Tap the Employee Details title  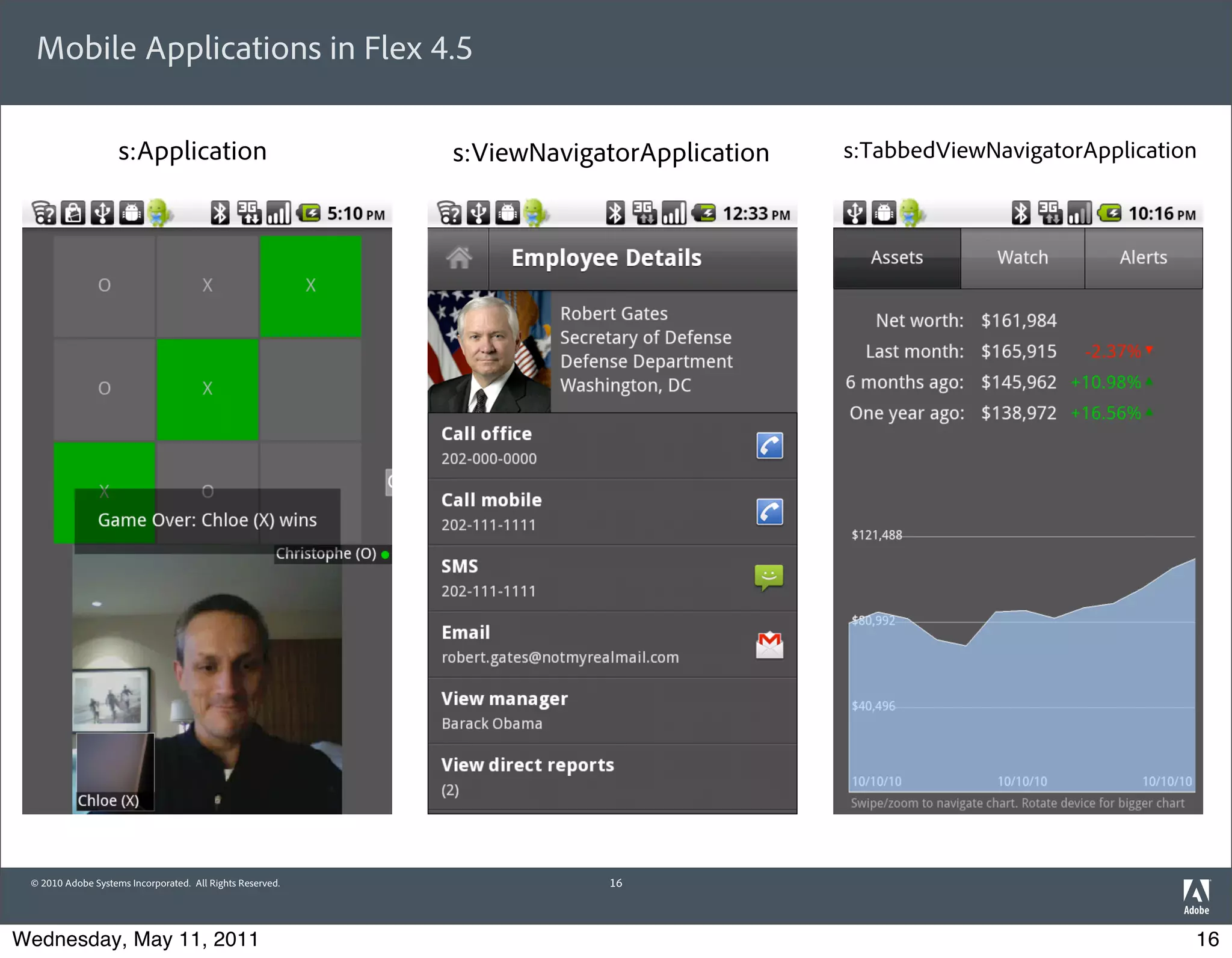pos(606,258)
